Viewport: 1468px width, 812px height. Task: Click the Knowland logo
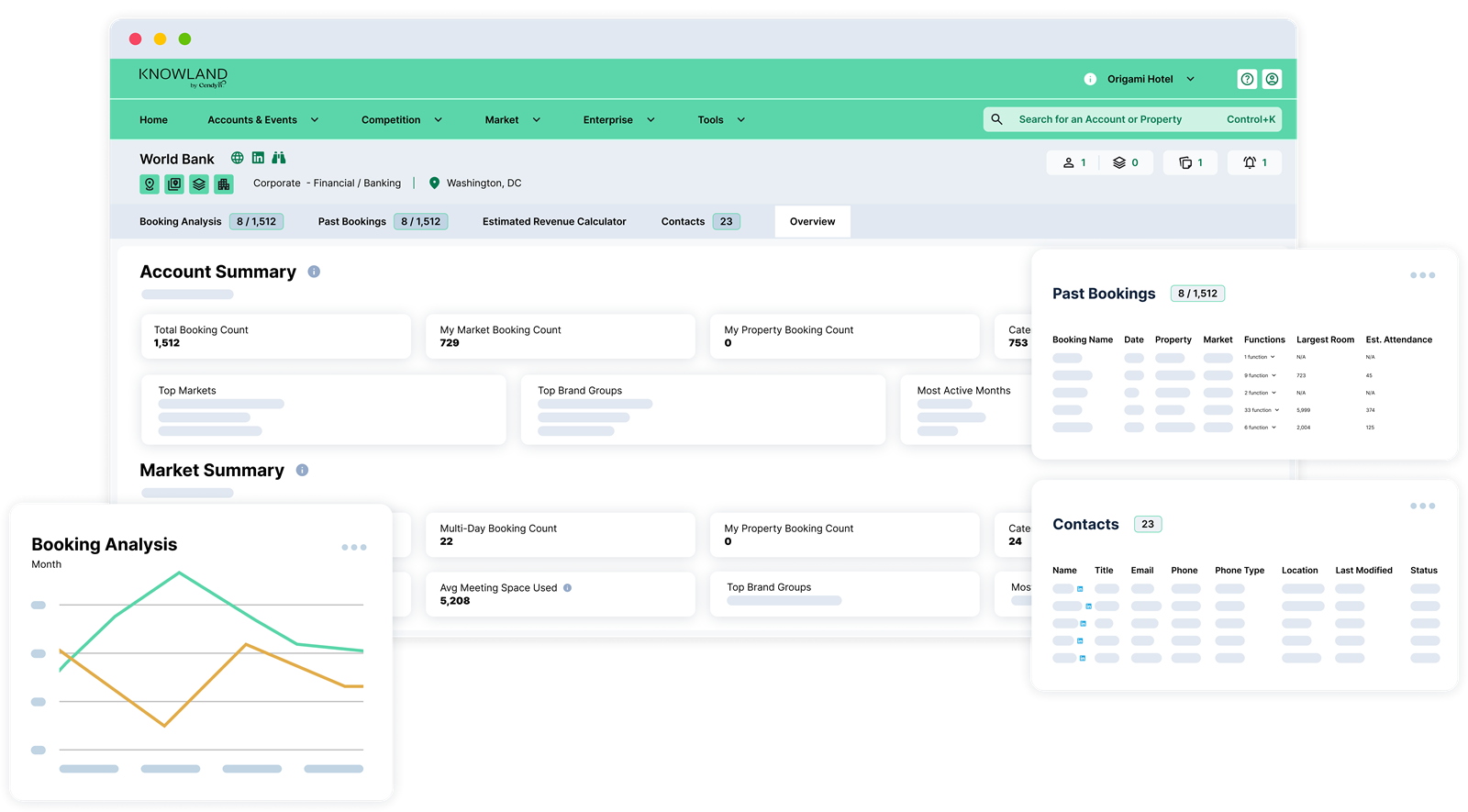tap(183, 77)
